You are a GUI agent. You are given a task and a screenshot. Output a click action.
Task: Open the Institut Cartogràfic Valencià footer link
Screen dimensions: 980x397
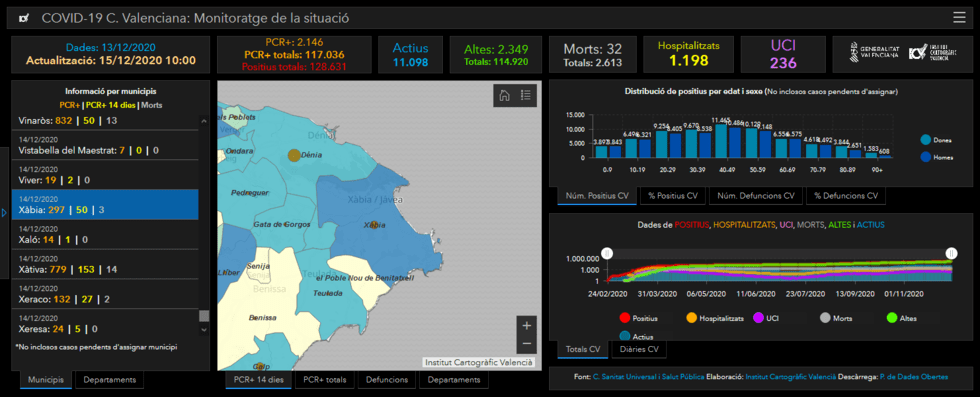pos(791,377)
